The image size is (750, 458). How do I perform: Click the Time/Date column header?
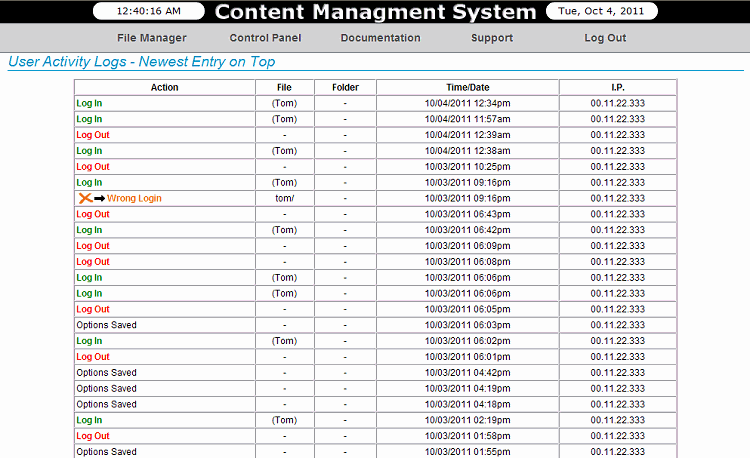click(x=467, y=87)
